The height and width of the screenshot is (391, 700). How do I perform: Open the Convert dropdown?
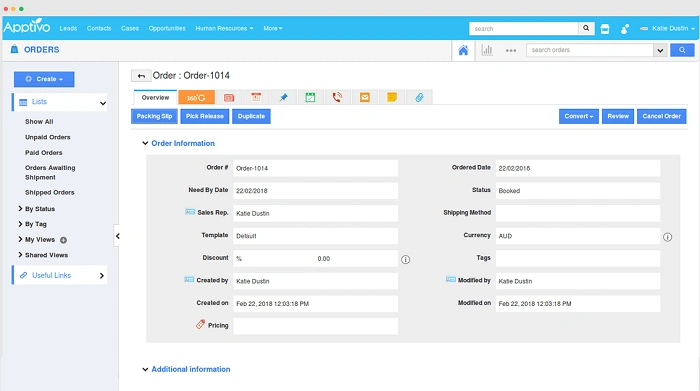click(x=579, y=116)
